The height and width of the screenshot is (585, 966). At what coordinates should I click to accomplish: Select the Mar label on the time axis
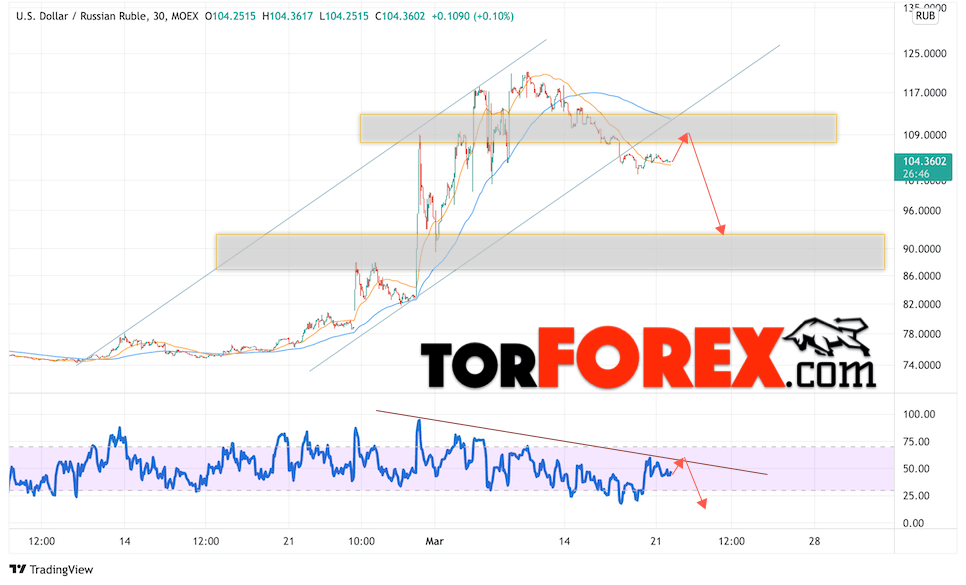click(433, 541)
